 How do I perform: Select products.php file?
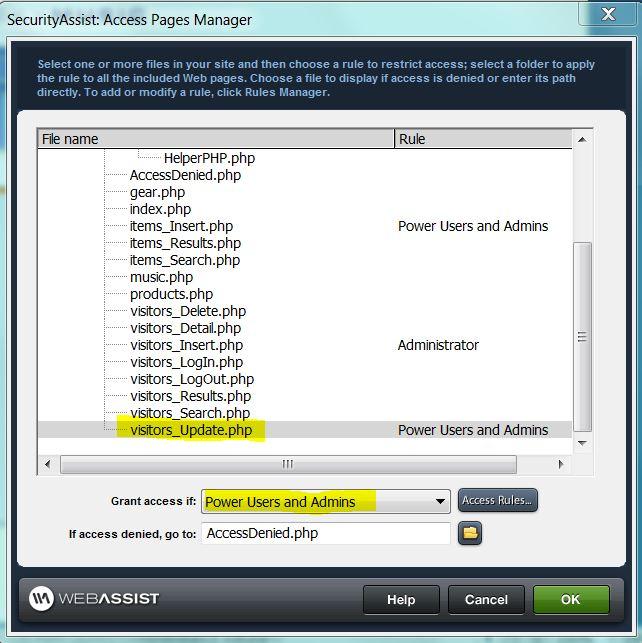pyautogui.click(x=171, y=294)
